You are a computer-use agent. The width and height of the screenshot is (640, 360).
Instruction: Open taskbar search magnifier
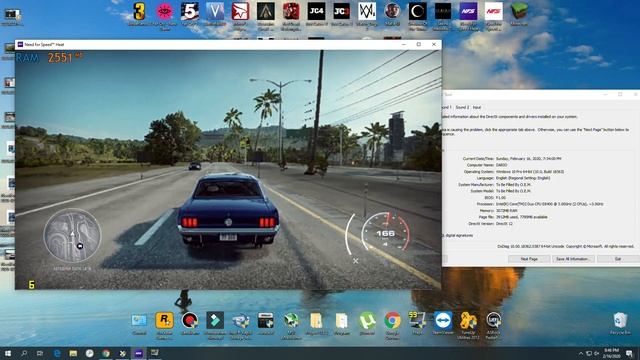pos(24,353)
